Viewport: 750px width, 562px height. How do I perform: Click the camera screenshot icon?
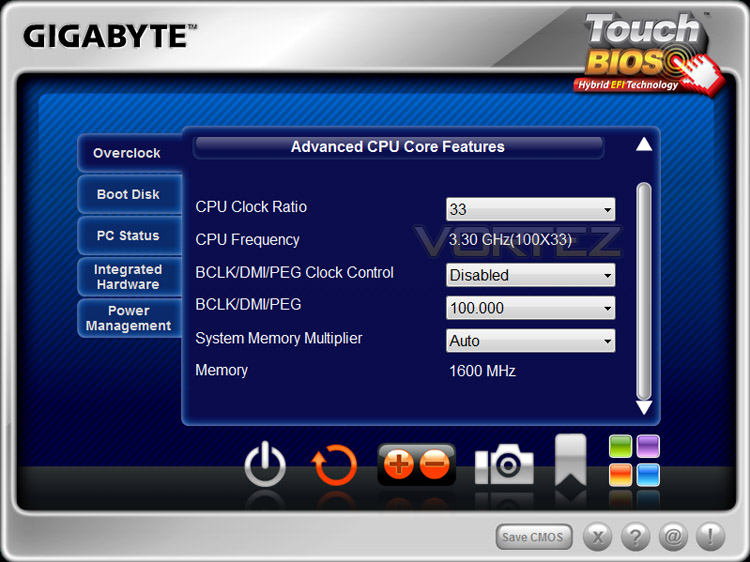tap(504, 464)
